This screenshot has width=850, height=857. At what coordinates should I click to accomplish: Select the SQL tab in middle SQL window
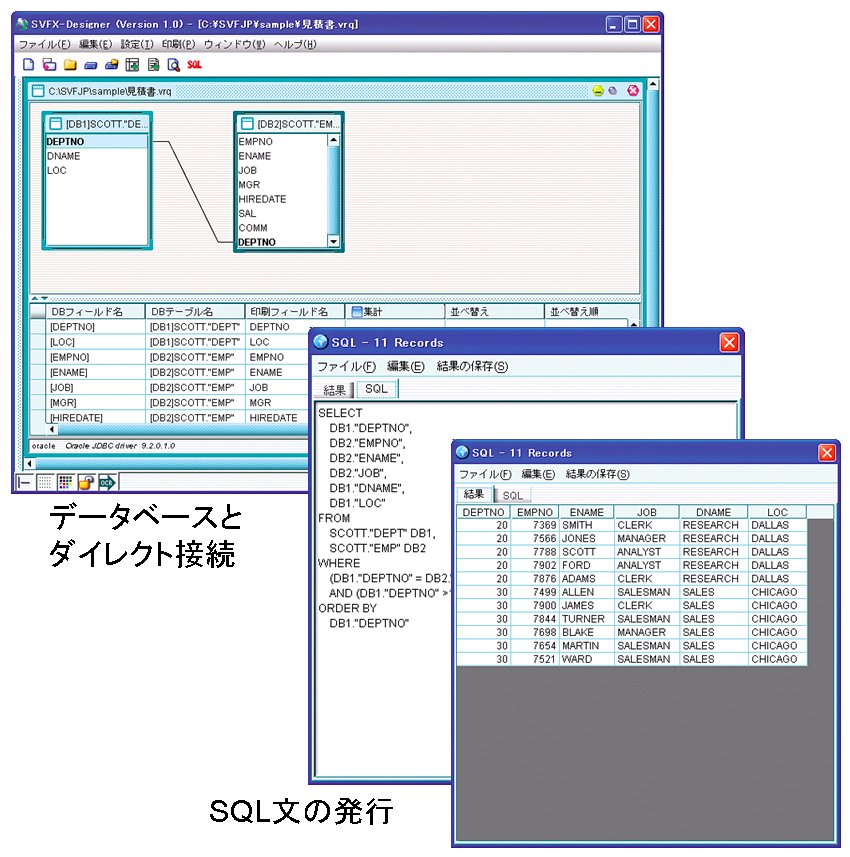tap(376, 389)
